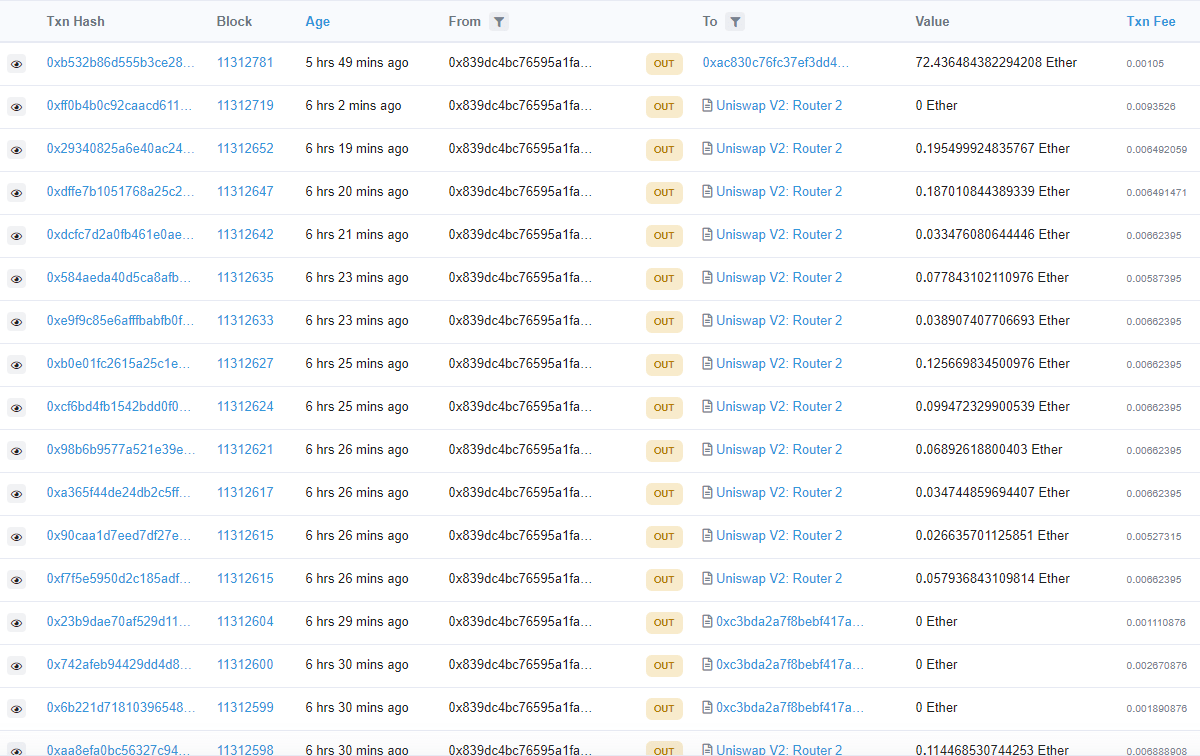
Task: Click the Value column header
Action: click(932, 21)
